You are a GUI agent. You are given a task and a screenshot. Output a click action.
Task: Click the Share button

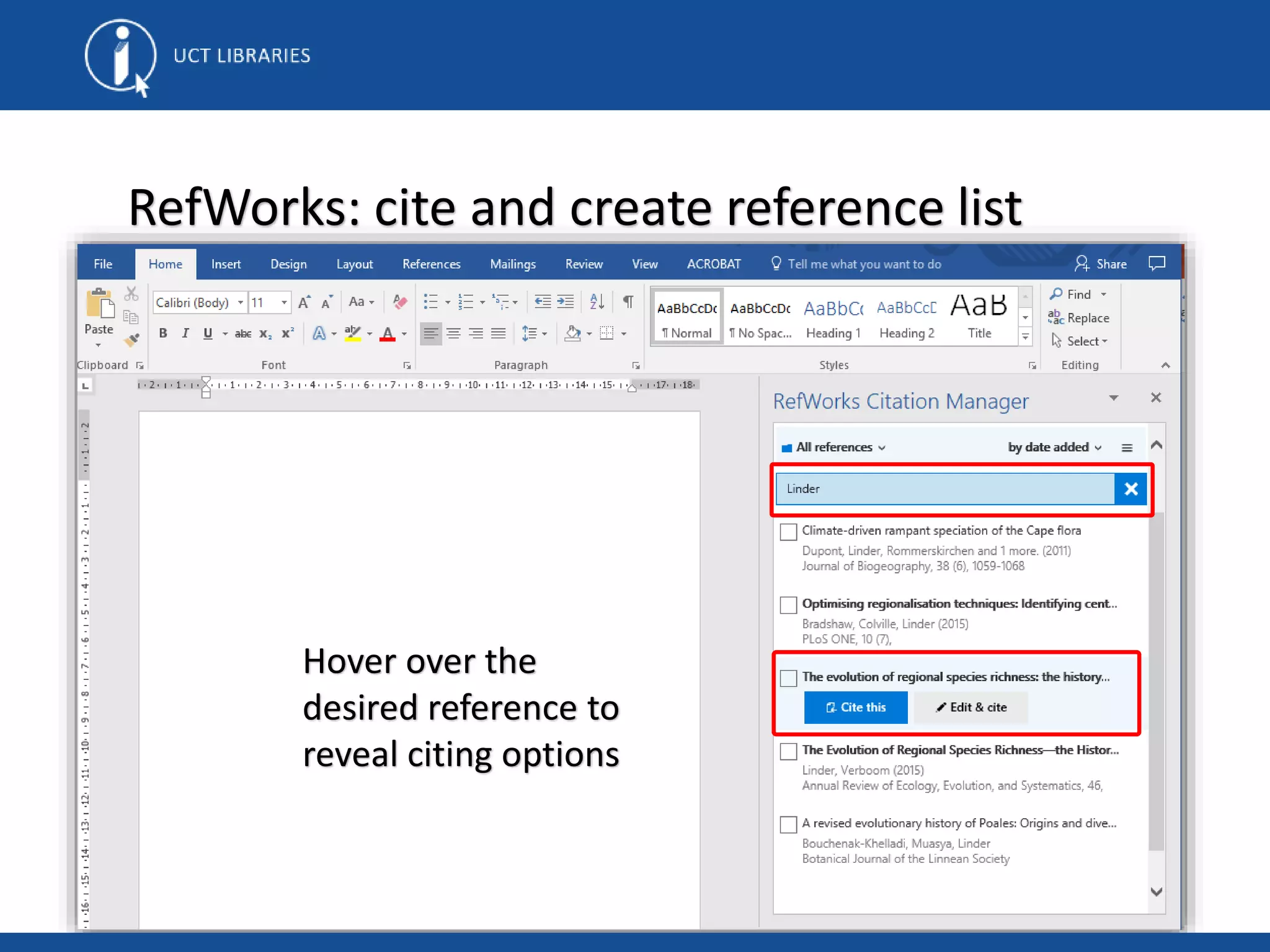point(1101,264)
